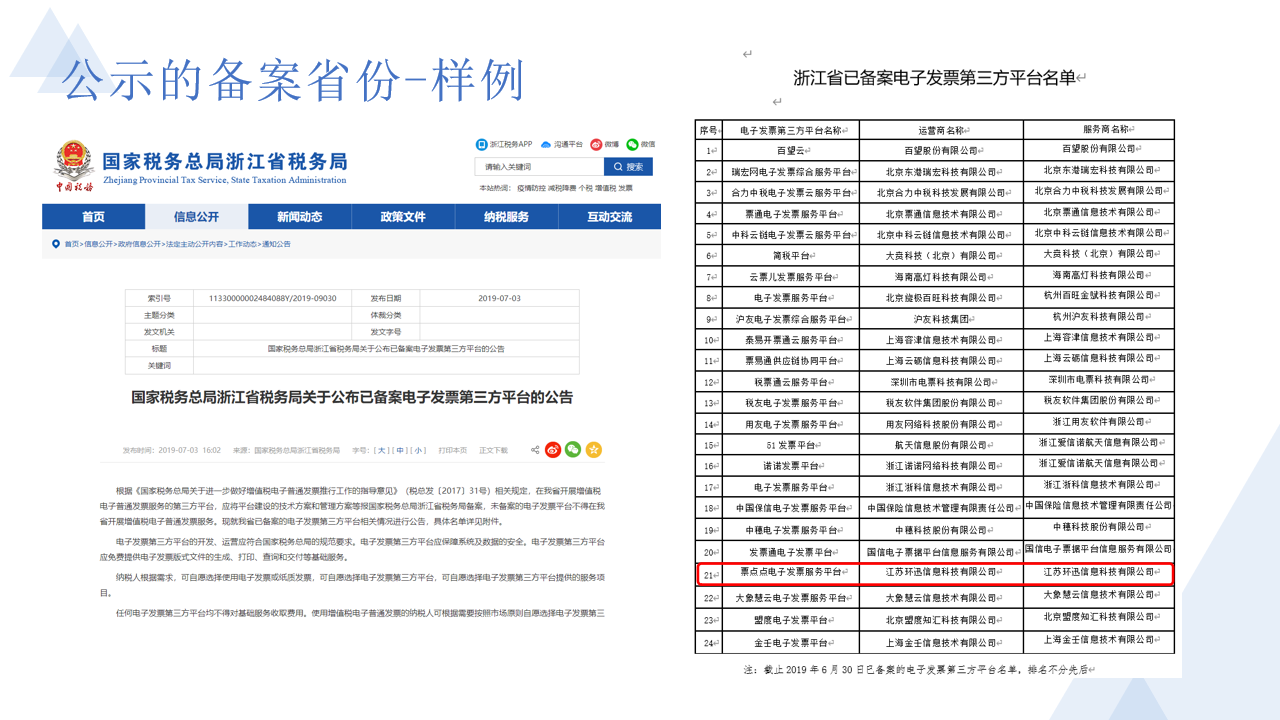
Task: Click the yellow star favorite icon
Action: click(594, 450)
